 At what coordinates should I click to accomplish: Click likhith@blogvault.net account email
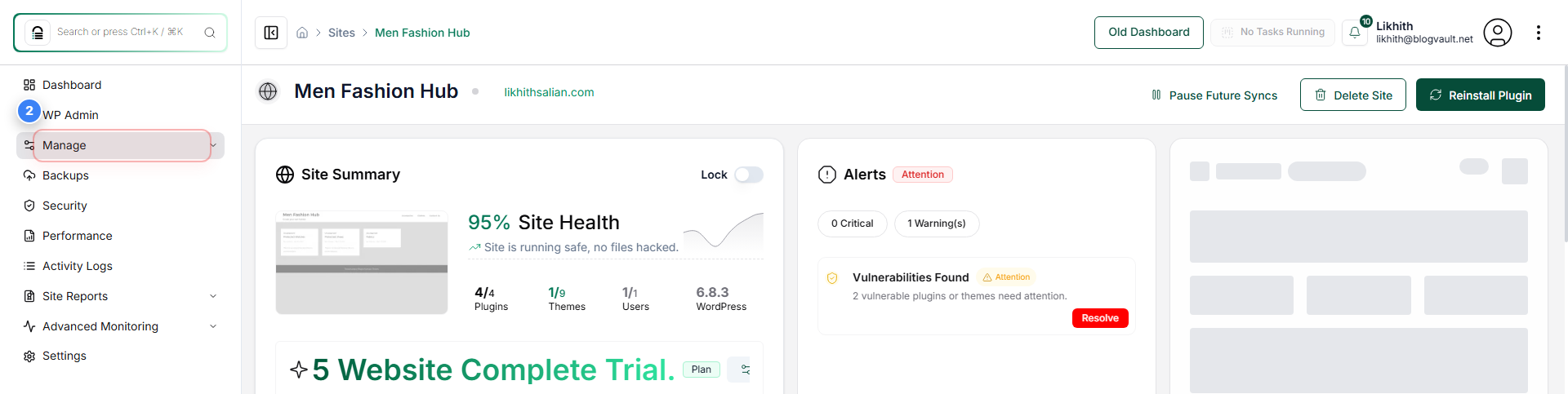[x=1424, y=39]
